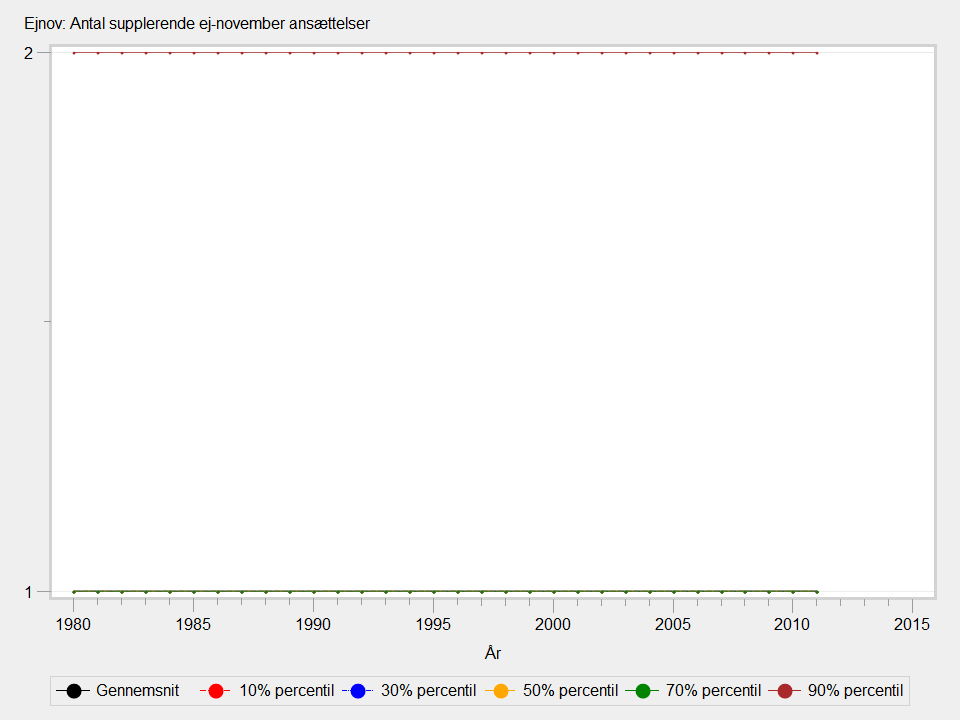
Task: Click the green 70% percentil legend marker
Action: pyautogui.click(x=643, y=691)
